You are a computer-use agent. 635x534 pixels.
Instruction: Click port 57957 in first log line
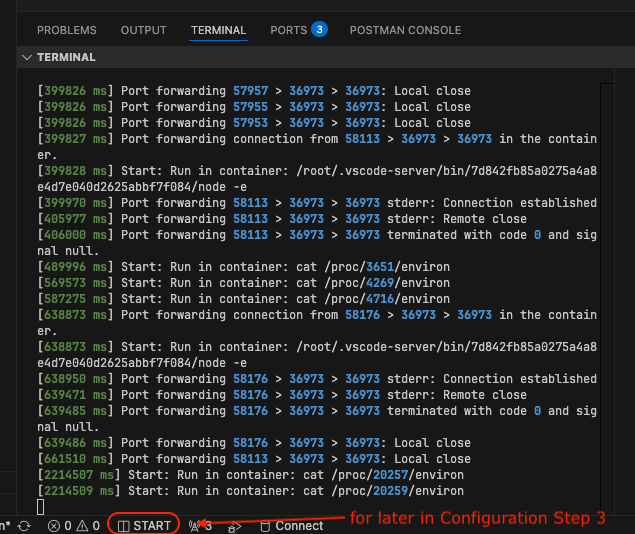click(x=250, y=91)
